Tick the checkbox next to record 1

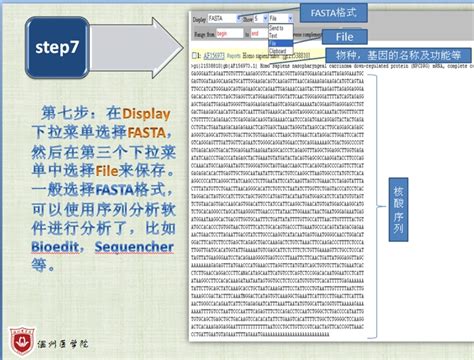[194, 56]
